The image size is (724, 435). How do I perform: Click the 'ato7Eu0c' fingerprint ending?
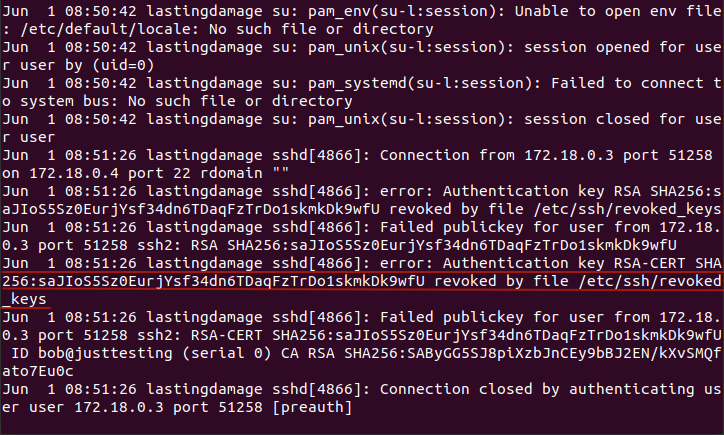[x=38, y=371]
